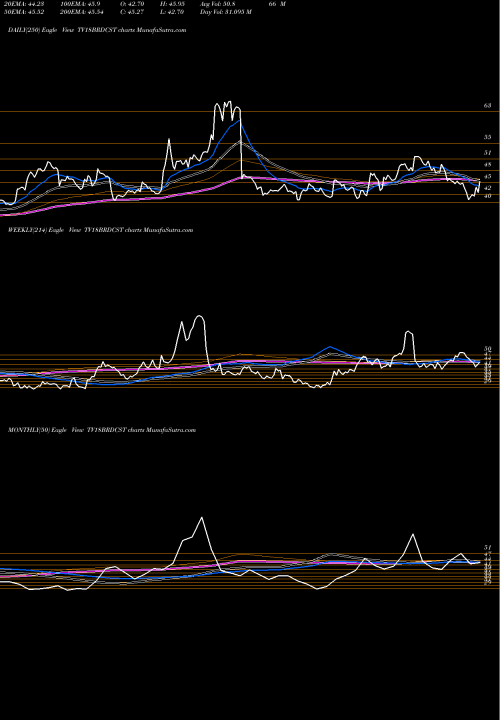
Task: Click the 63 price label on daily chart
Action: pyautogui.click(x=488, y=105)
